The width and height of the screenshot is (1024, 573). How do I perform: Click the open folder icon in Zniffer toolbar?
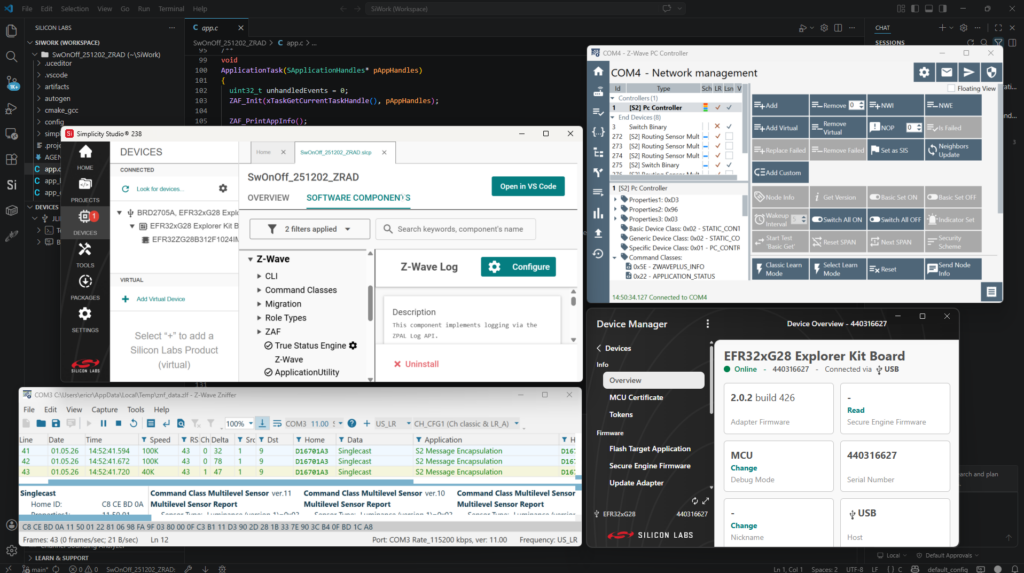41,423
